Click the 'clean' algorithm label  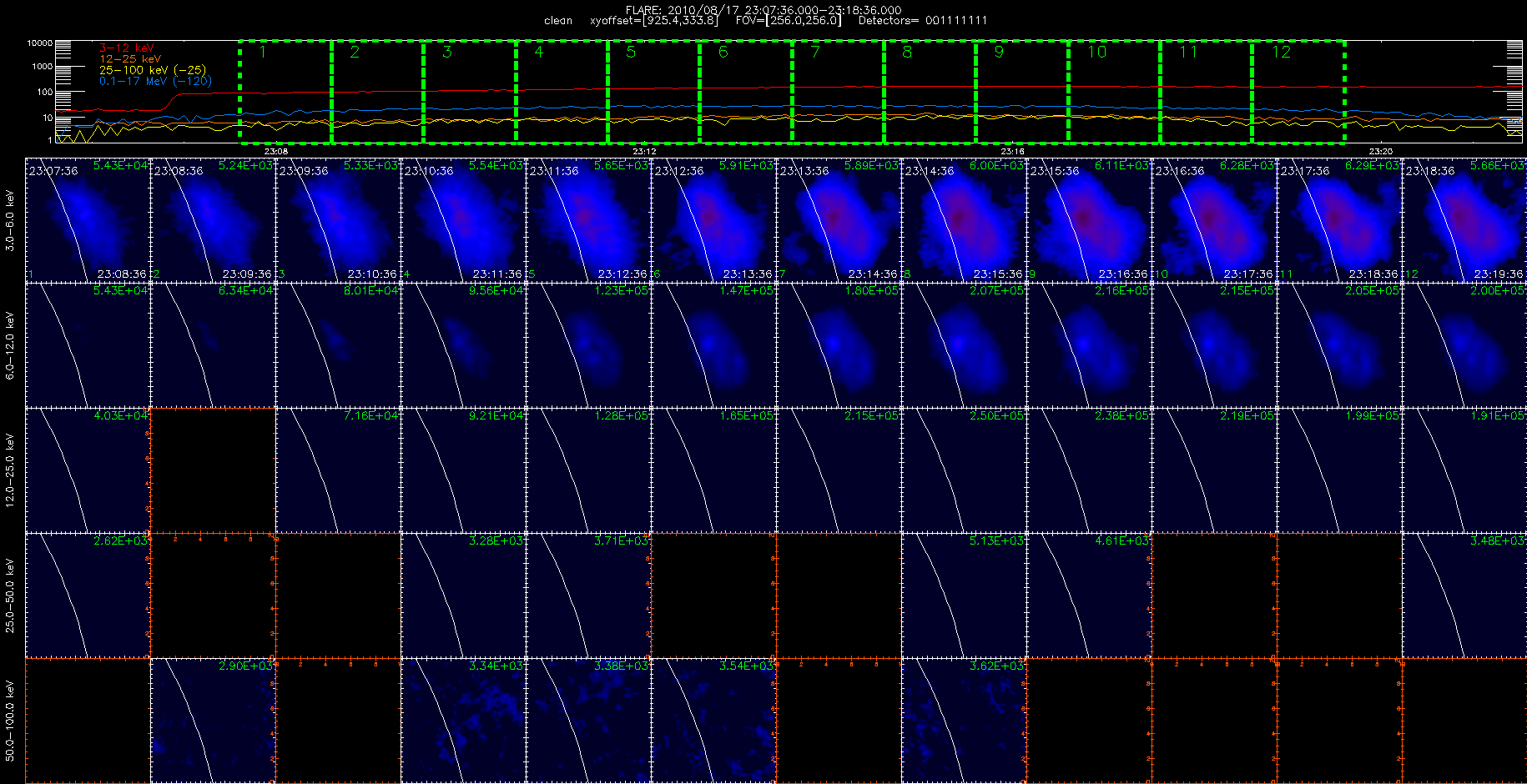(558, 21)
